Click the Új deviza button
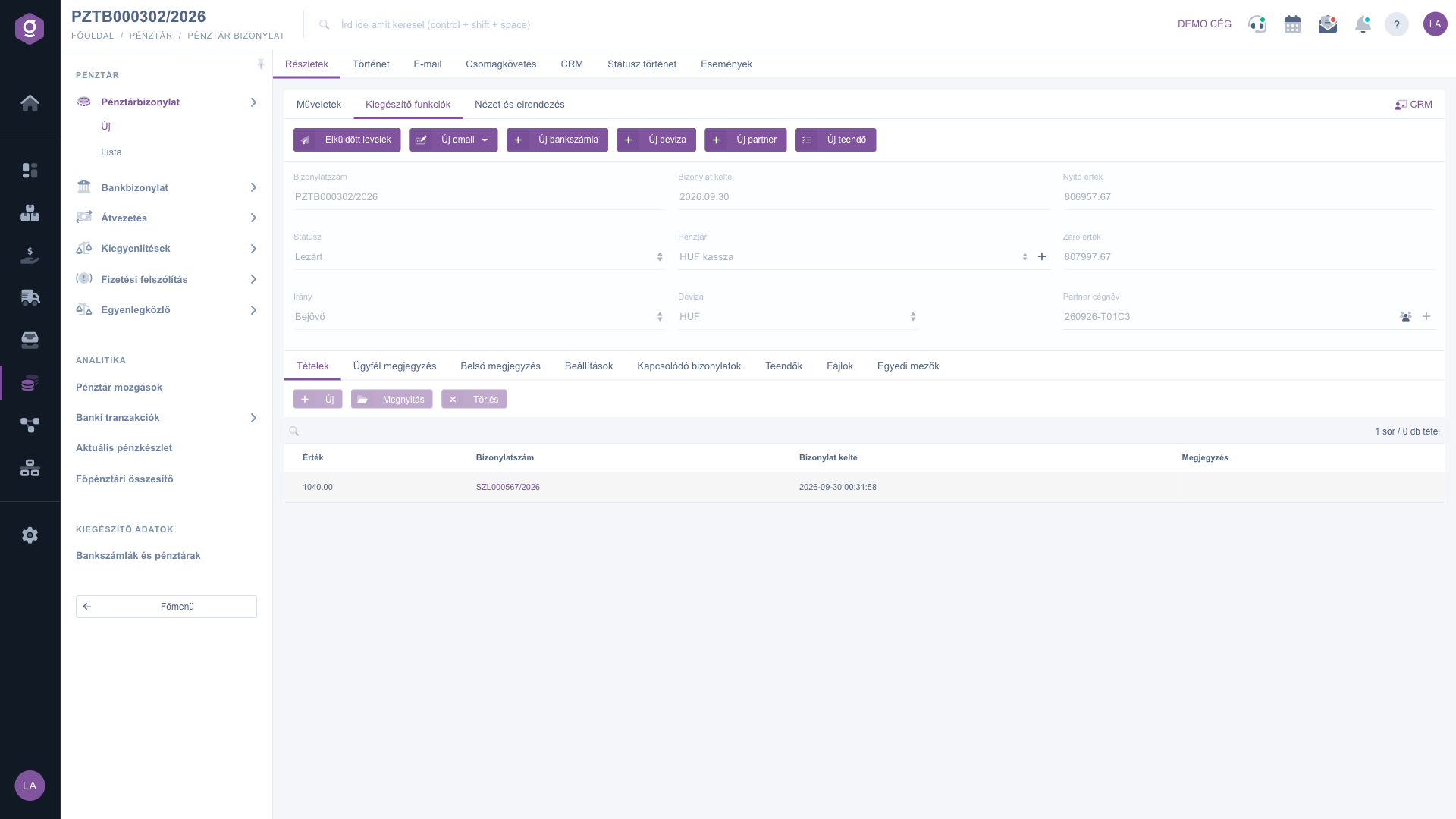This screenshot has height=819, width=1456. coord(656,140)
